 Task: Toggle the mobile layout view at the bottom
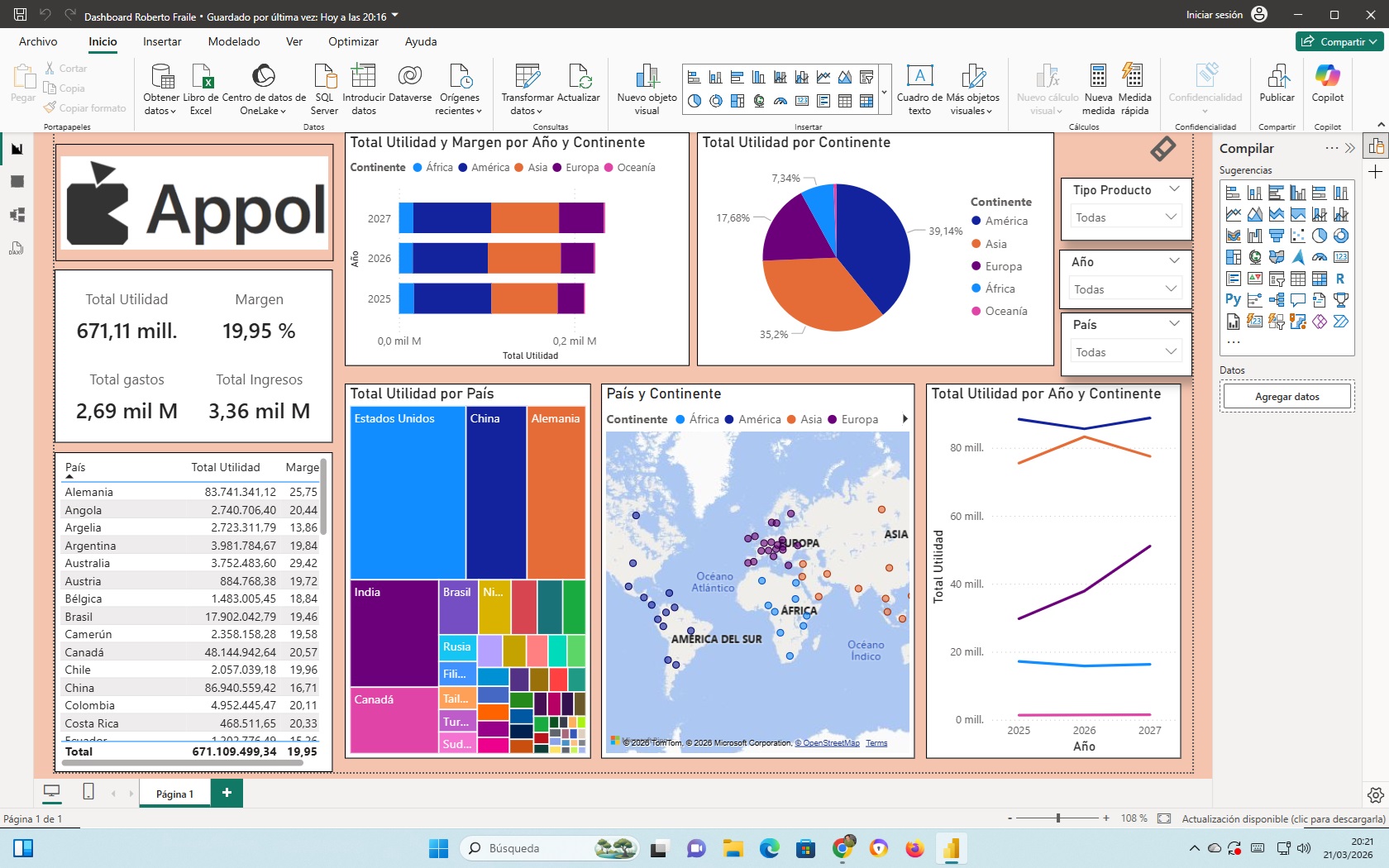(88, 792)
